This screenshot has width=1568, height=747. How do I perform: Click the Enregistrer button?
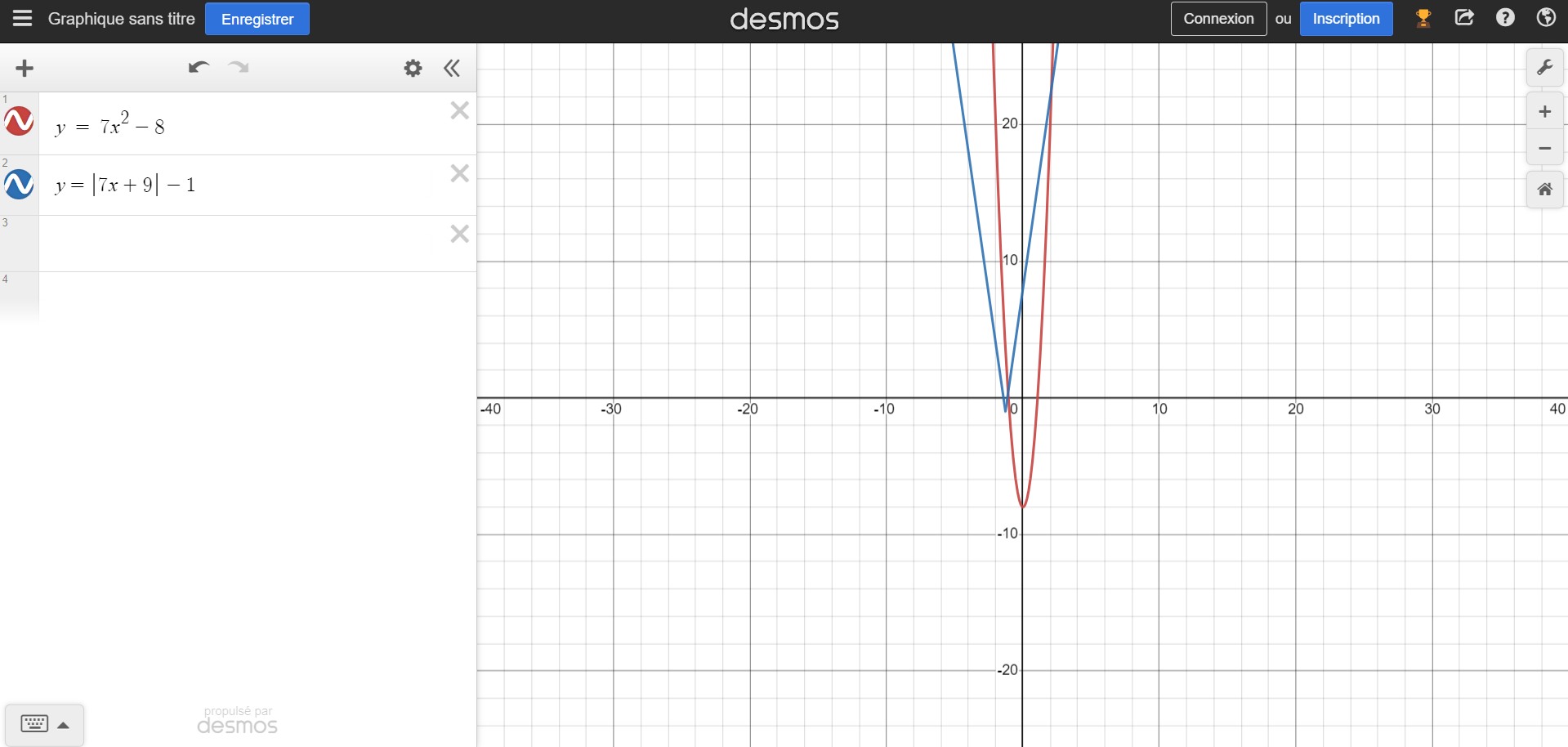tap(257, 19)
